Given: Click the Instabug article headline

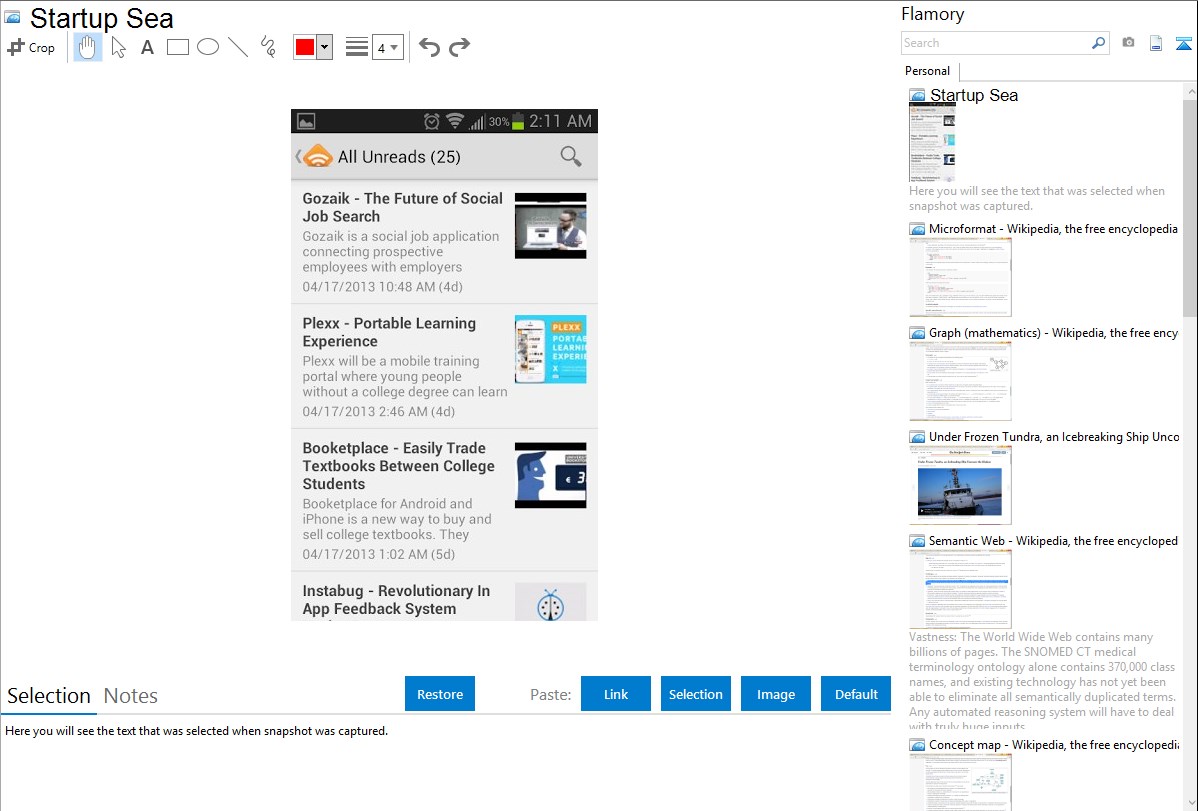Looking at the screenshot, I should (396, 599).
